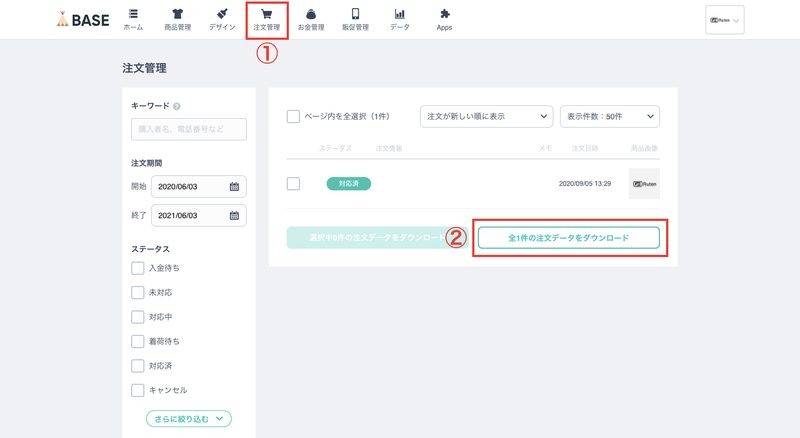Click 全1件の注文データをダウンロード button
The height and width of the screenshot is (438, 800).
569,238
